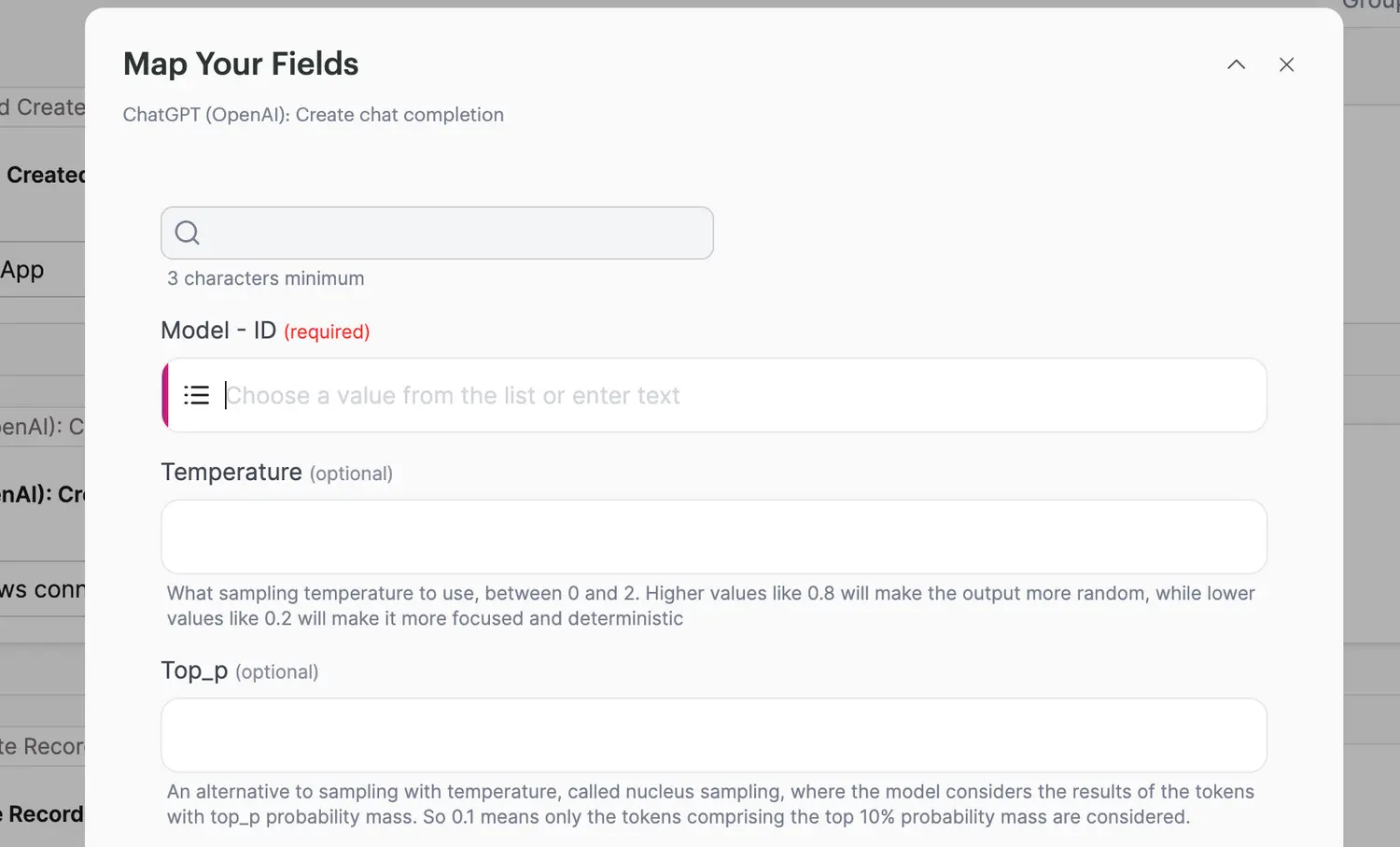
Task: Click the OpenAI step visible behind the dialog
Action: click(42, 494)
